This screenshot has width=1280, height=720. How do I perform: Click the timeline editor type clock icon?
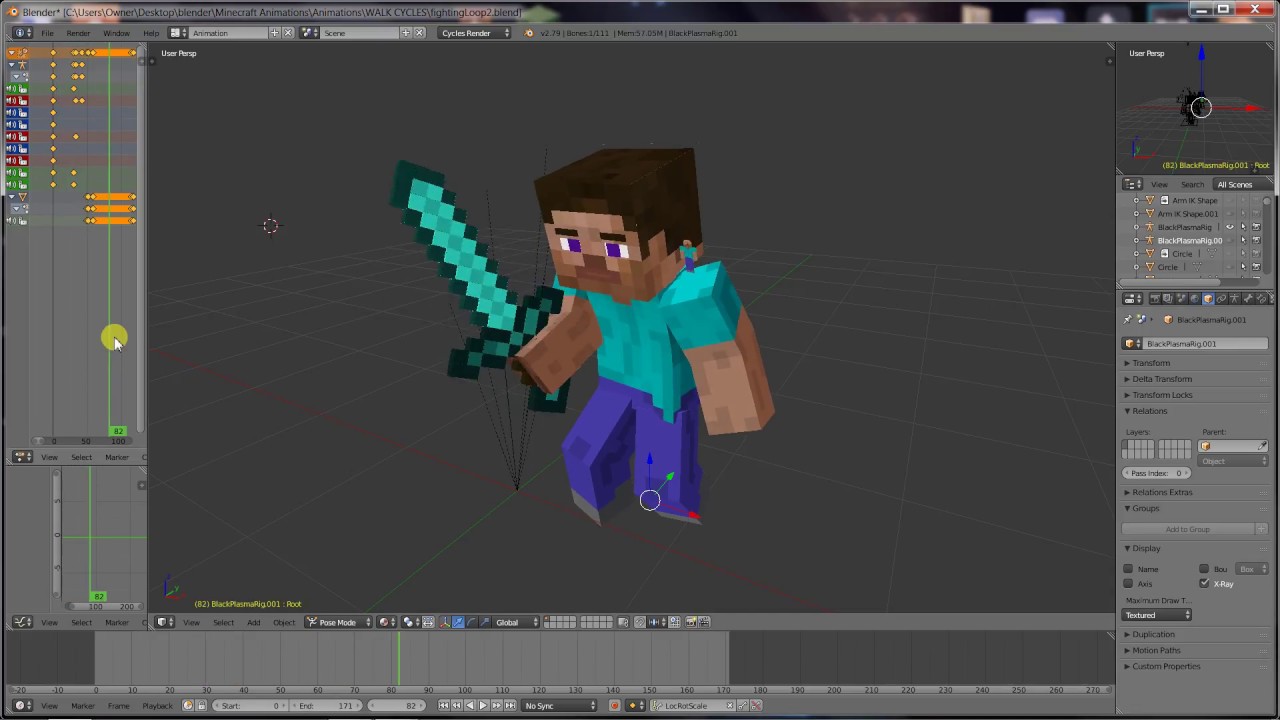coord(22,706)
